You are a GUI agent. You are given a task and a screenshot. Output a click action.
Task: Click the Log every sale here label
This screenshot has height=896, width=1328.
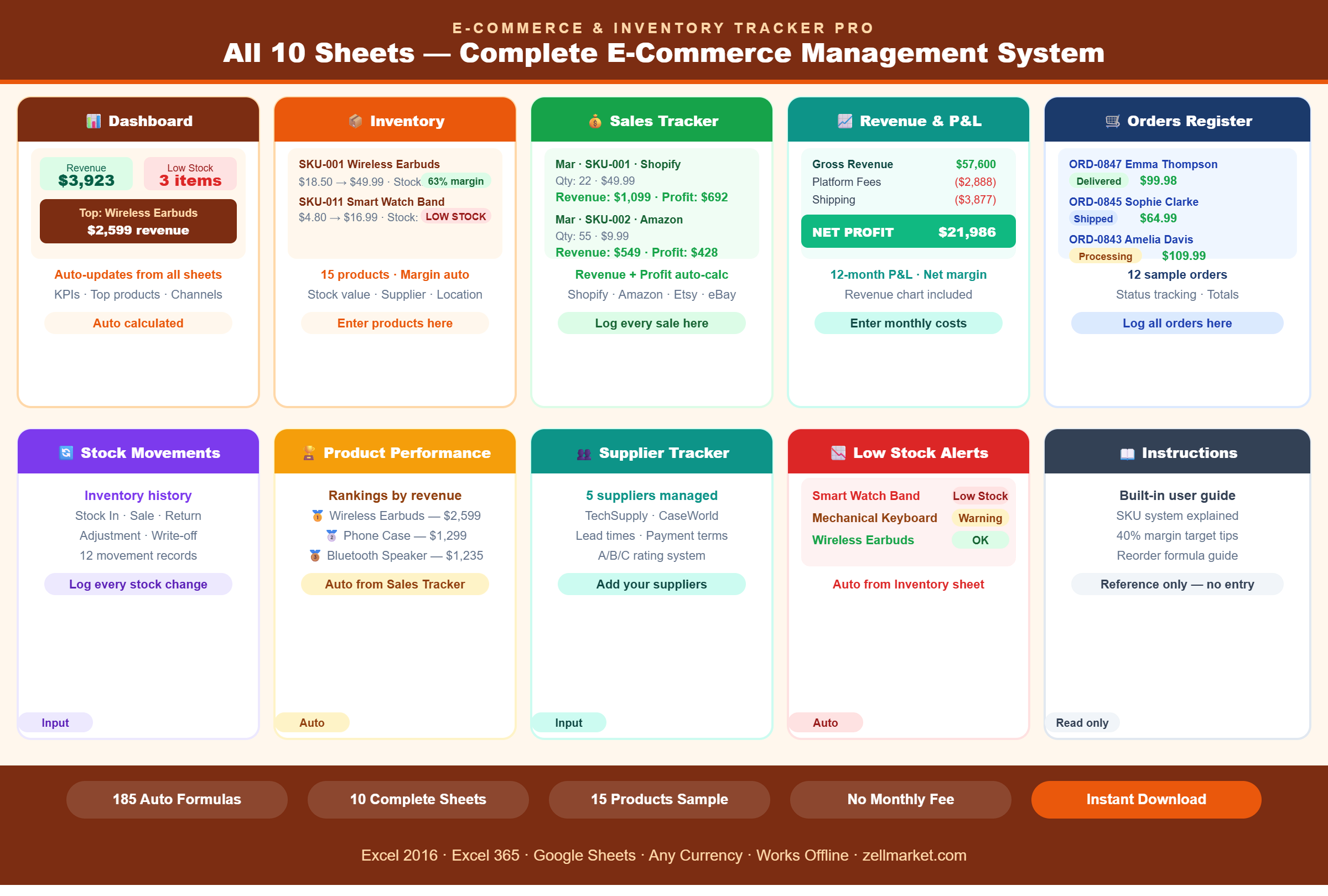pyautogui.click(x=651, y=323)
